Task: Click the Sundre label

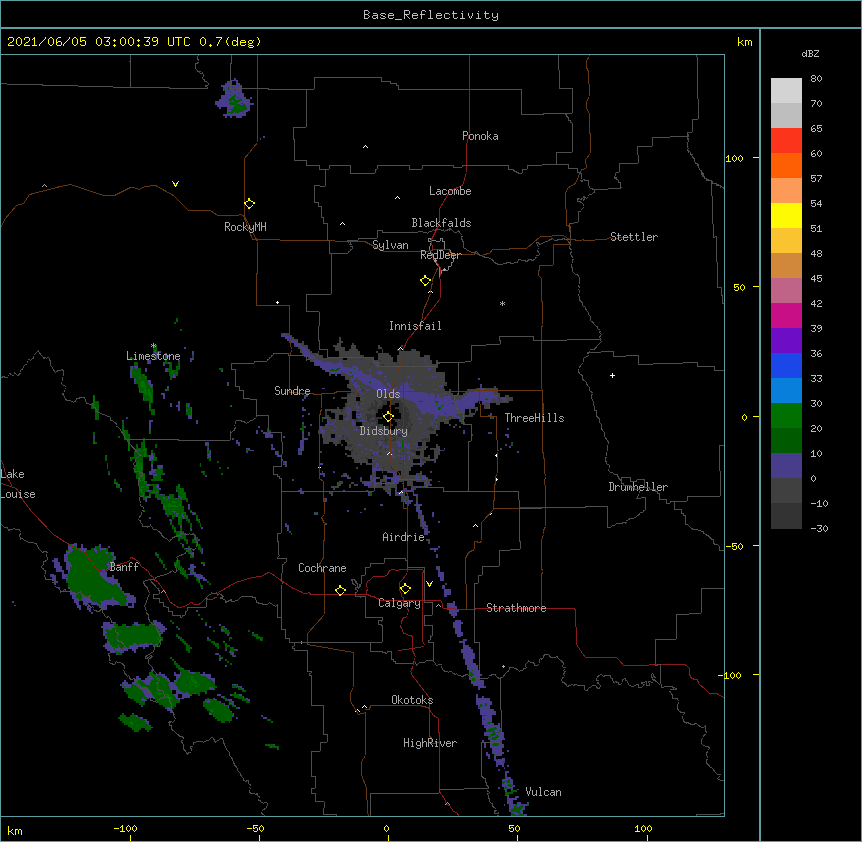Action: click(x=292, y=391)
